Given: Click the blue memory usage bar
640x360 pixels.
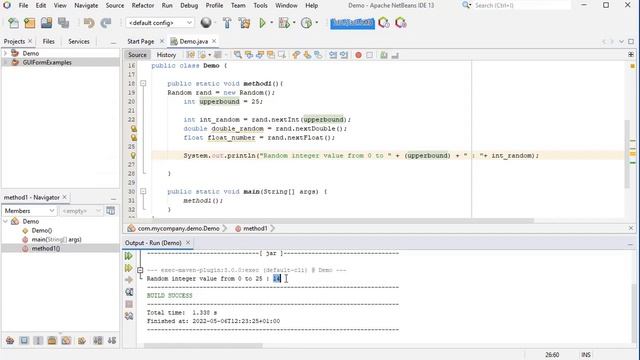Looking at the screenshot, I should tap(352, 23).
